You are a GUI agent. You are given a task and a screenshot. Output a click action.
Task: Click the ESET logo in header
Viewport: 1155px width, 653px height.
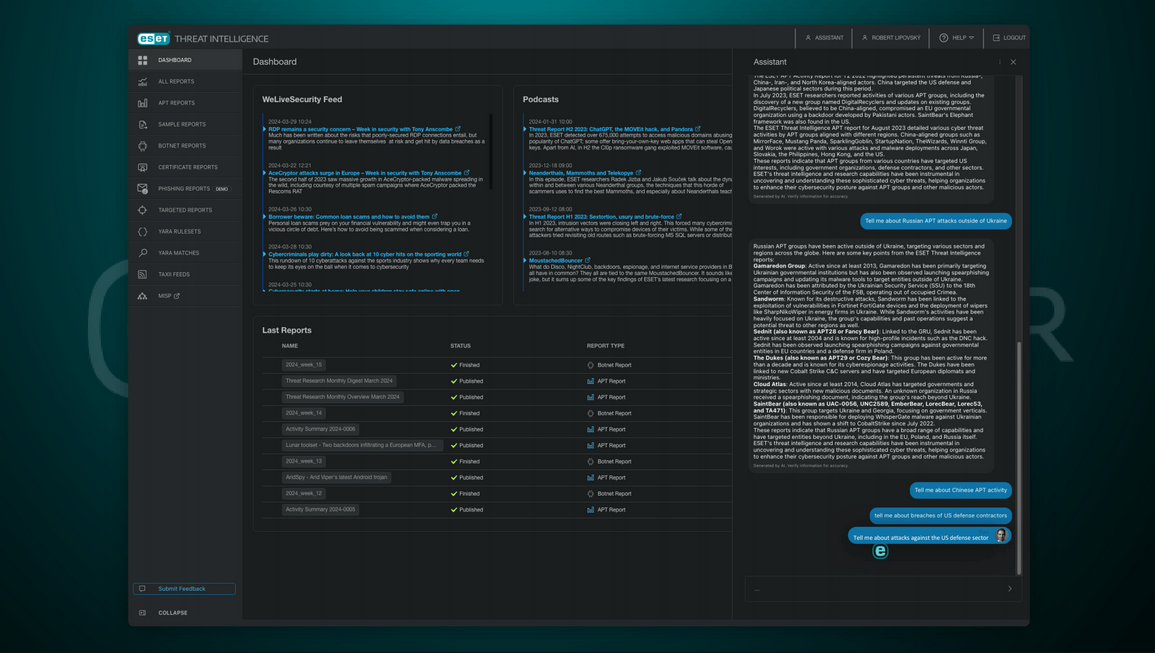point(153,38)
